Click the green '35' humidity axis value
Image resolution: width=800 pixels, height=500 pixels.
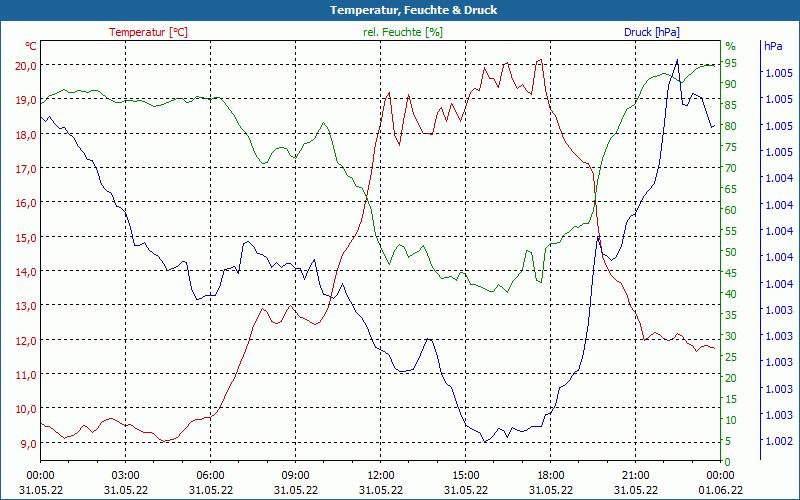(731, 315)
